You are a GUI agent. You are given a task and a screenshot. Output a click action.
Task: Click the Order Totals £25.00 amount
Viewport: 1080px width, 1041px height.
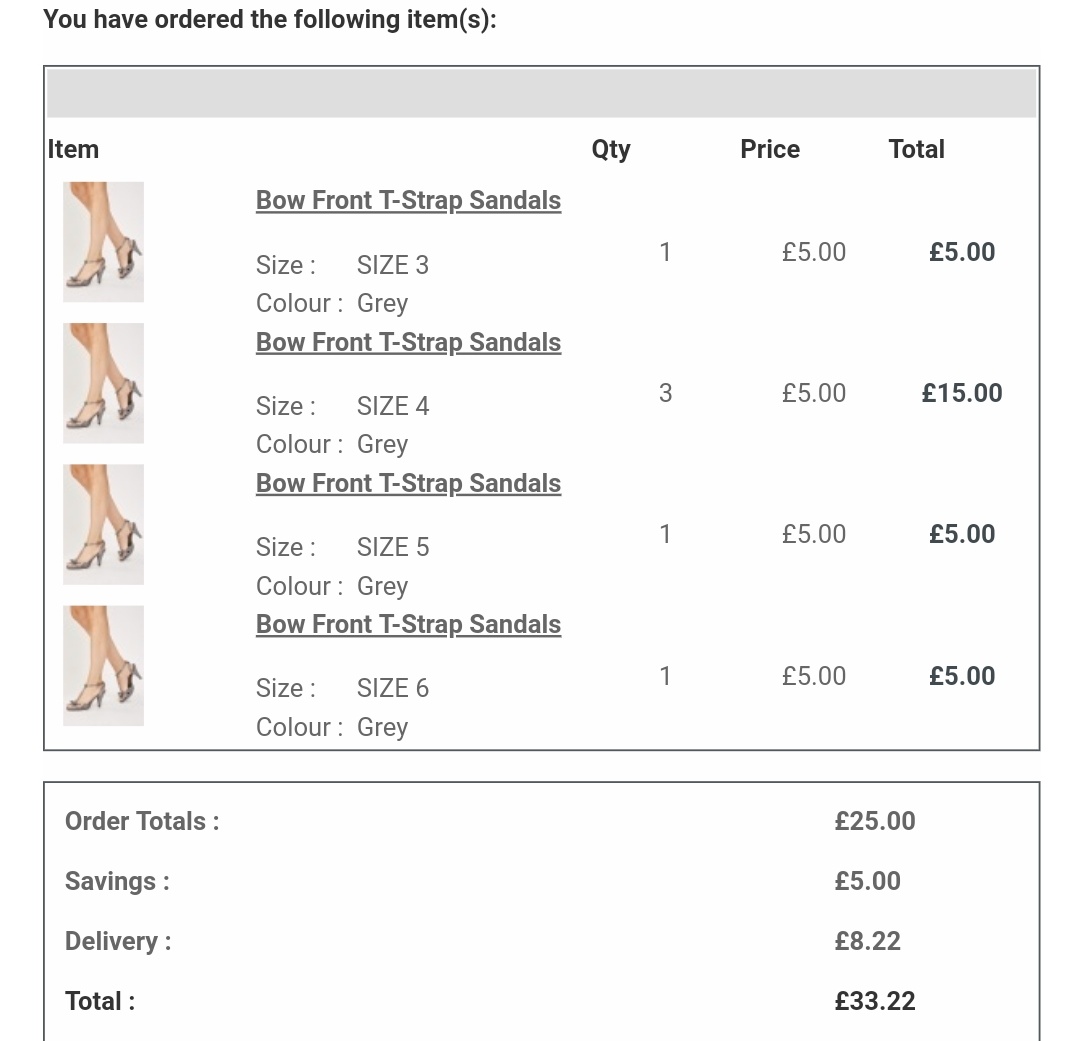[x=875, y=821]
